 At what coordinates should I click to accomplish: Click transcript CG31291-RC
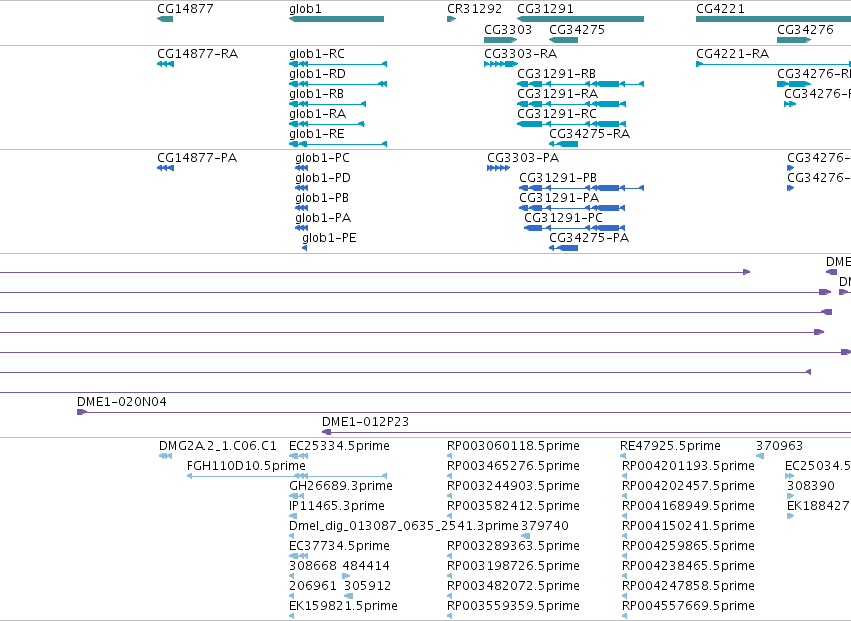[557, 114]
